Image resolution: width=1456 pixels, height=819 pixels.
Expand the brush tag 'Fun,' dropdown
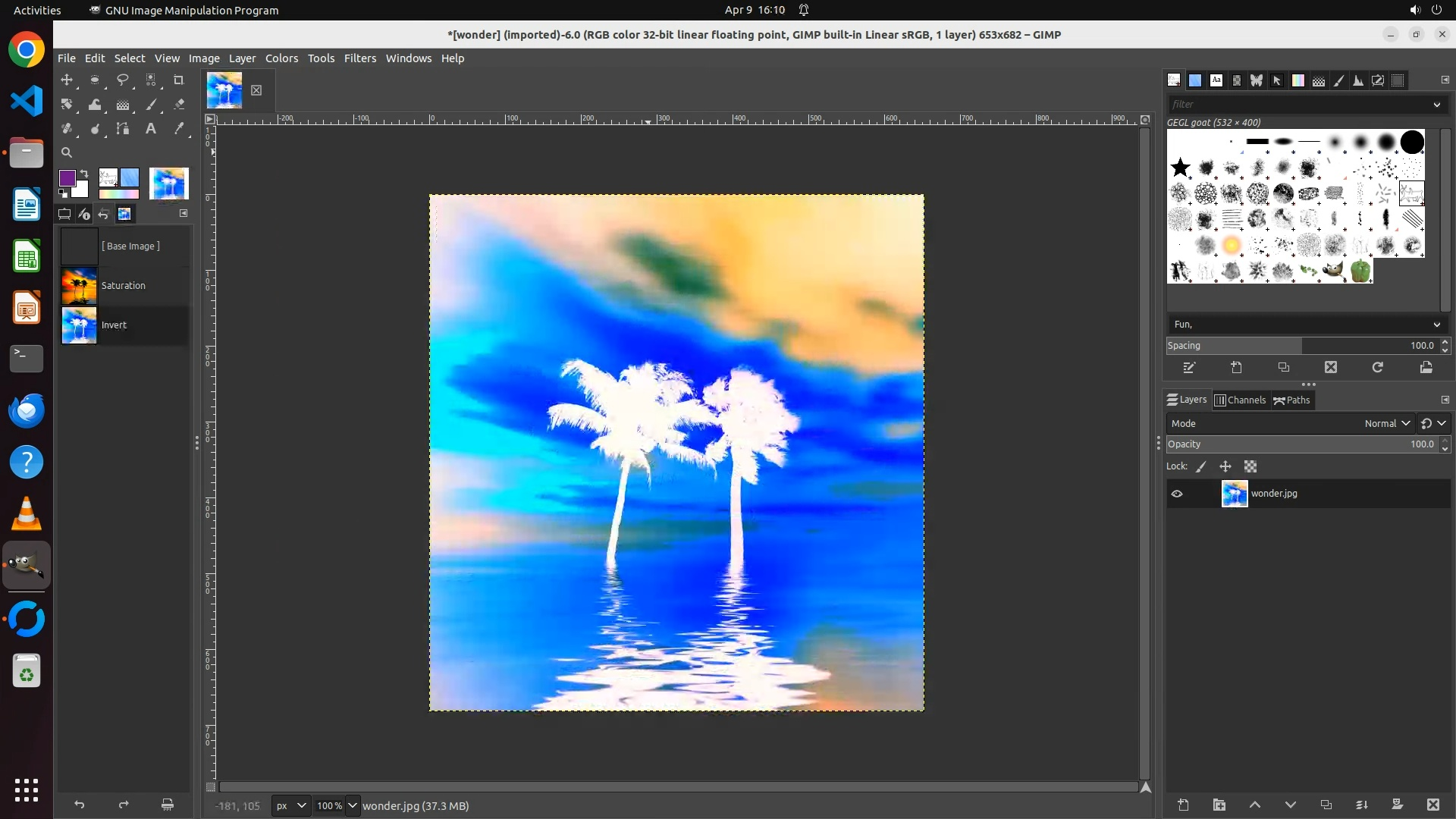1436,325
